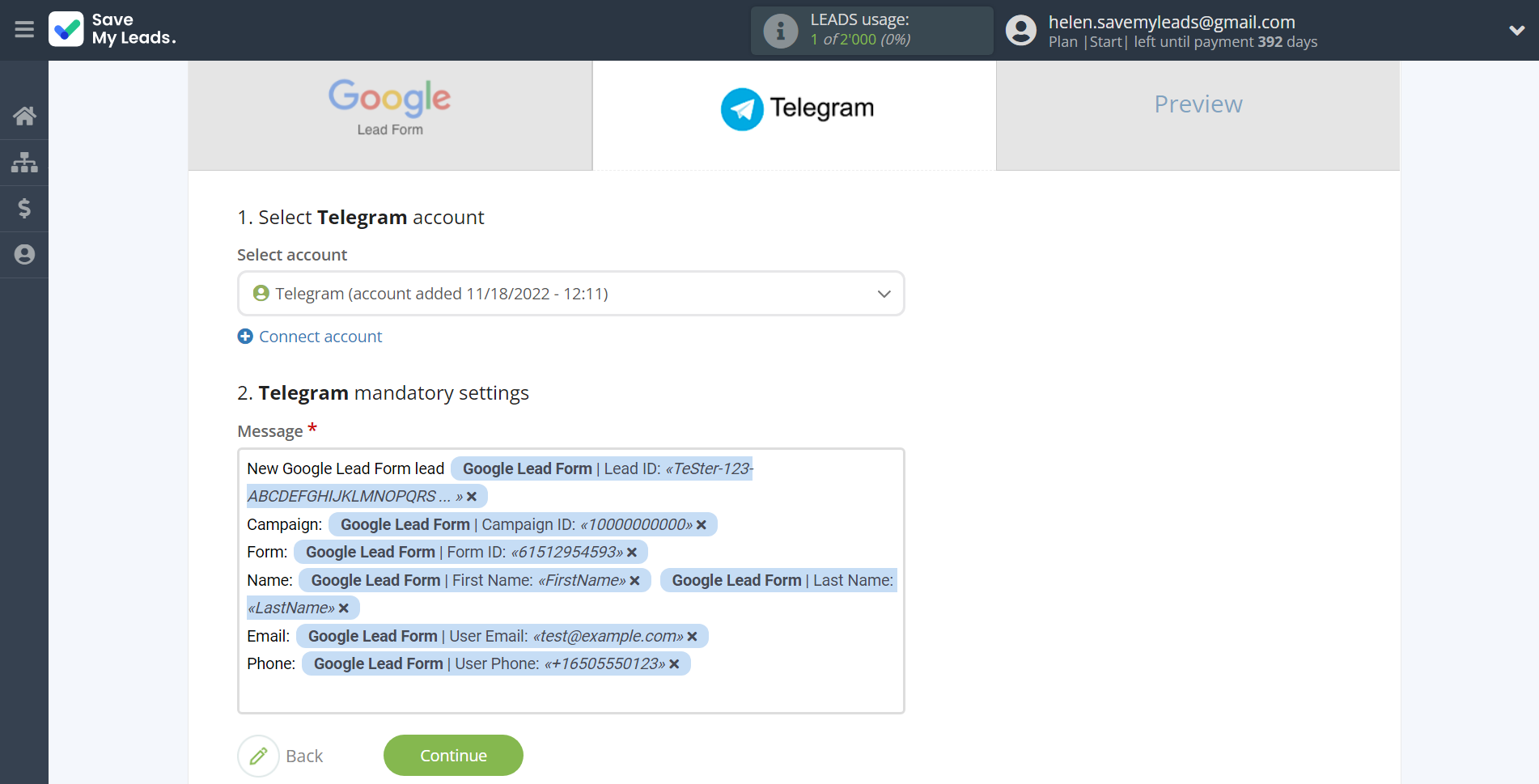Click the plus icon beside Connect account

click(x=245, y=337)
